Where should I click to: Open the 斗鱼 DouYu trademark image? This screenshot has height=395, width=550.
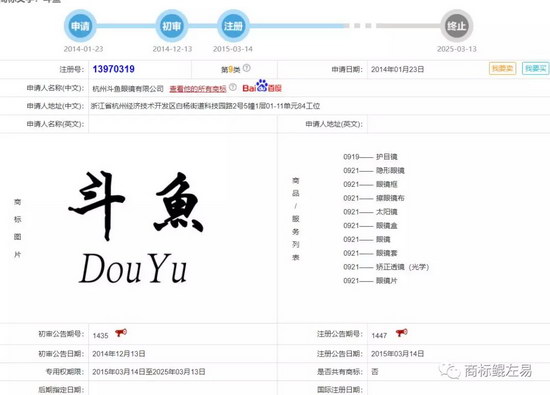click(x=135, y=227)
